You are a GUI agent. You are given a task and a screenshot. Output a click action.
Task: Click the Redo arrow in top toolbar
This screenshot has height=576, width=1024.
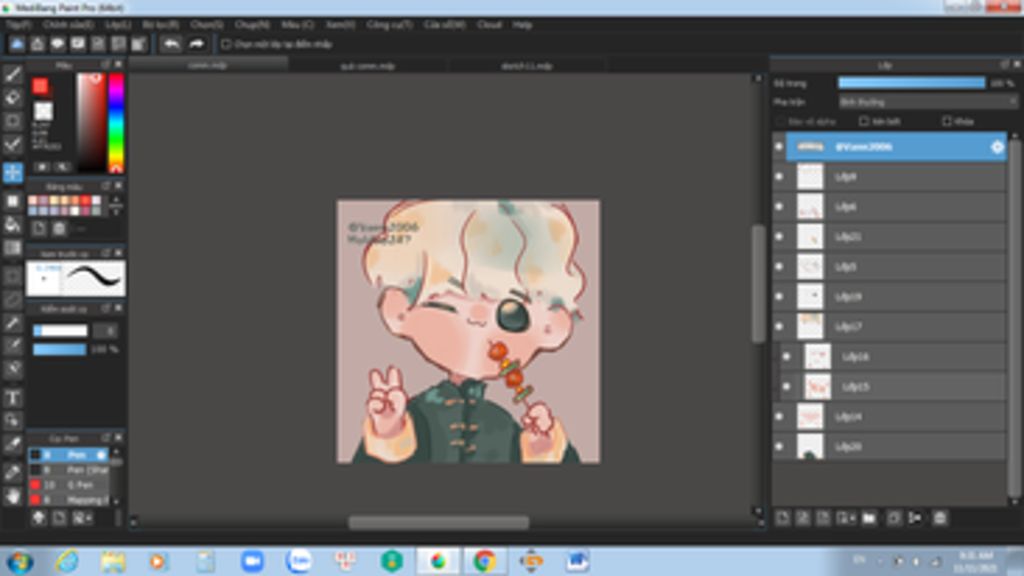(197, 44)
